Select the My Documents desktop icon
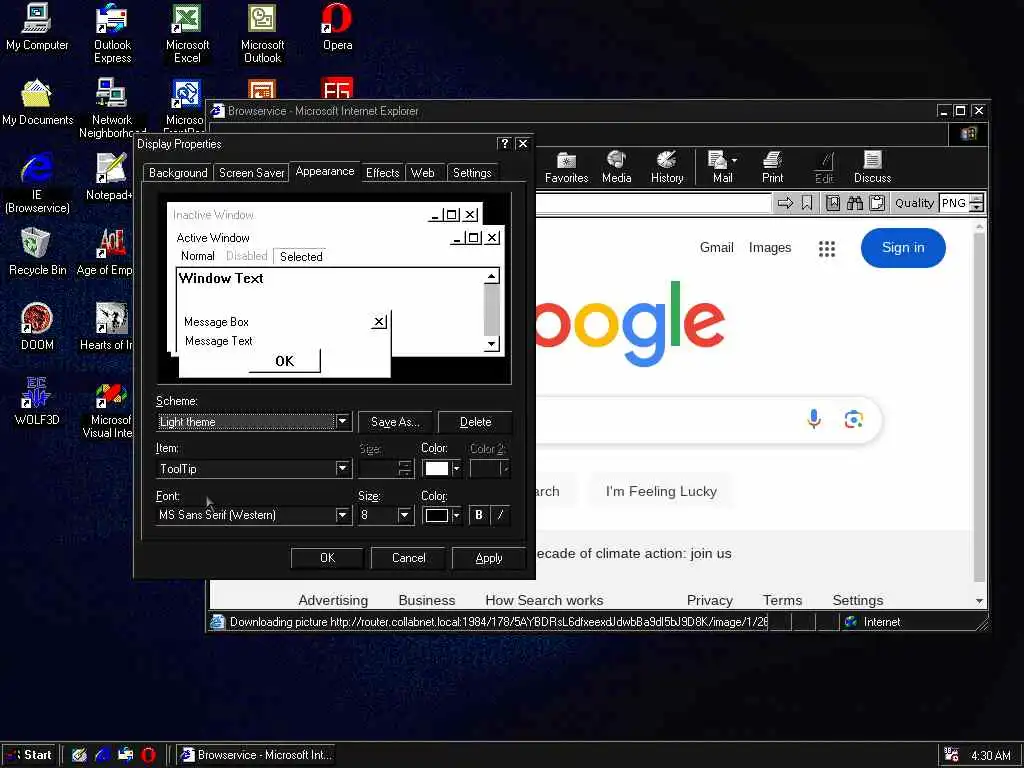The width and height of the screenshot is (1024, 768). 37,102
